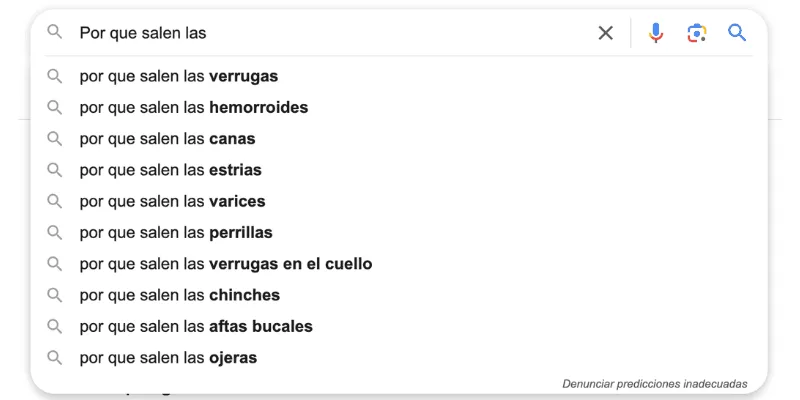800x400 pixels.
Task: Select suggestion 'por que salen las verrugas'
Action: click(x=179, y=76)
